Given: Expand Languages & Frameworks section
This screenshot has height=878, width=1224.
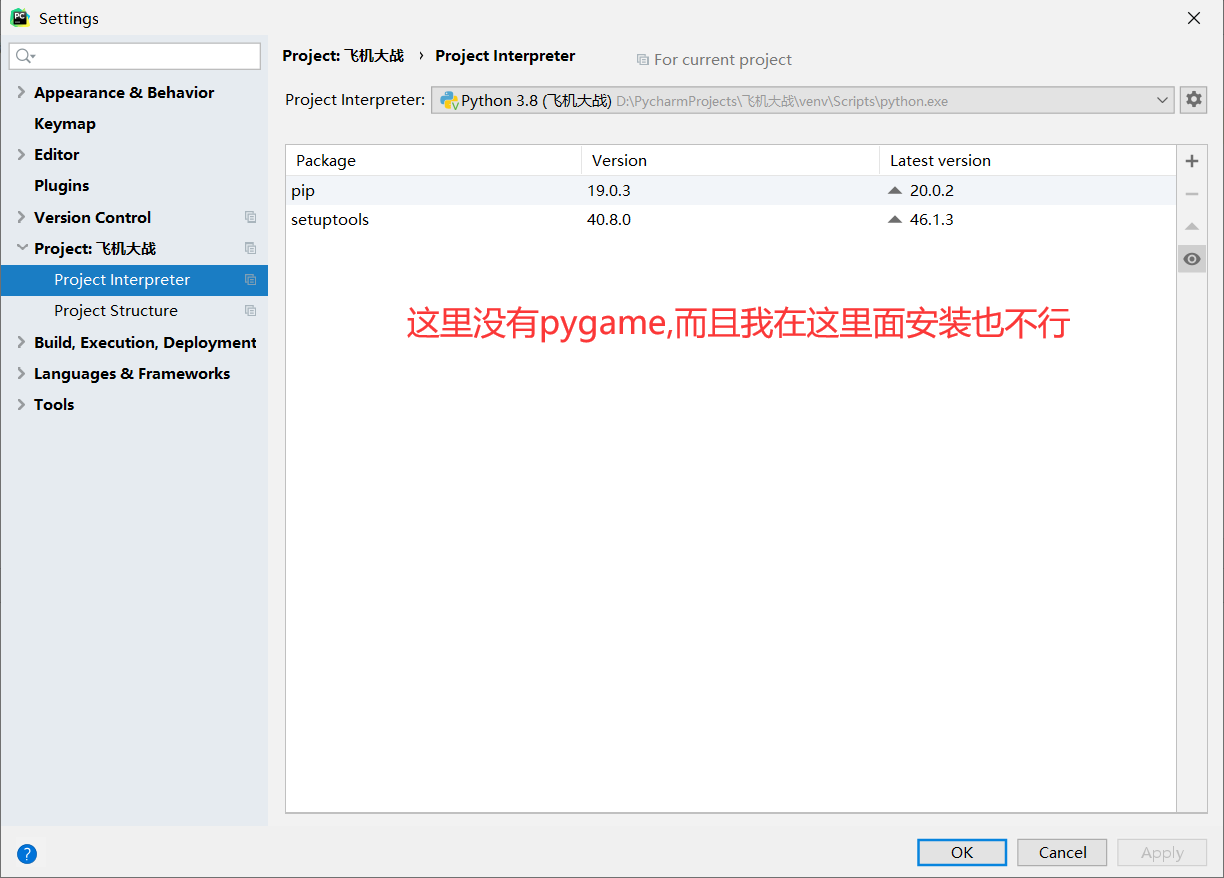Looking at the screenshot, I should pyautogui.click(x=21, y=373).
